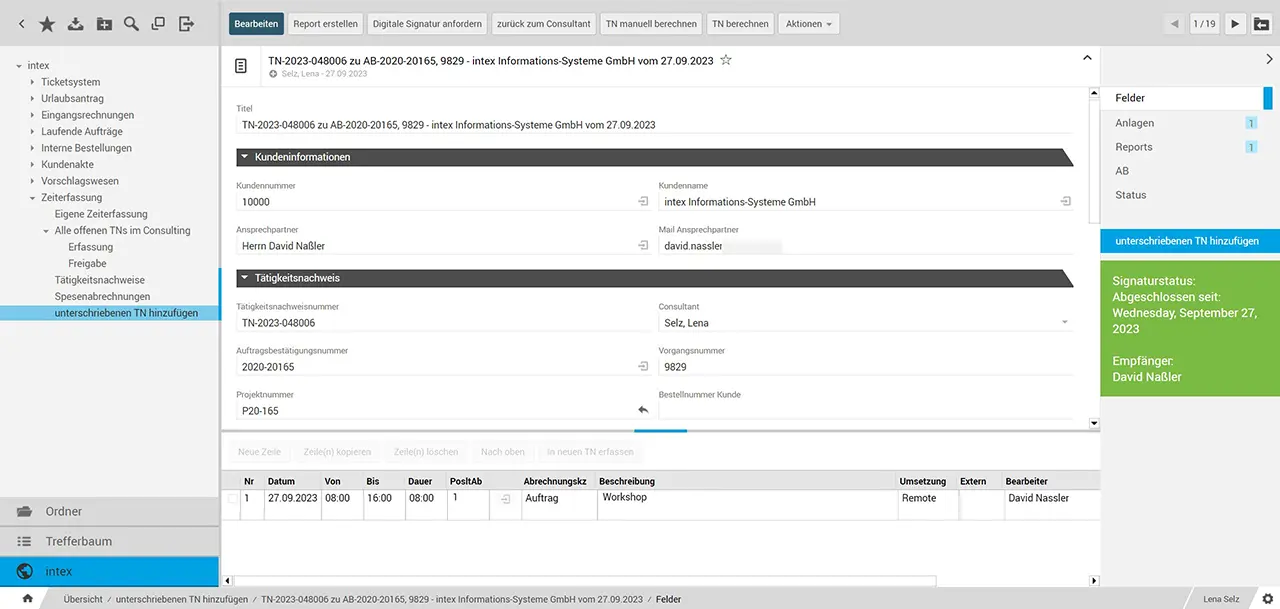The image size is (1280, 609).
Task: Select Spesenabrechnungen in the navigation tree
Action: [102, 297]
